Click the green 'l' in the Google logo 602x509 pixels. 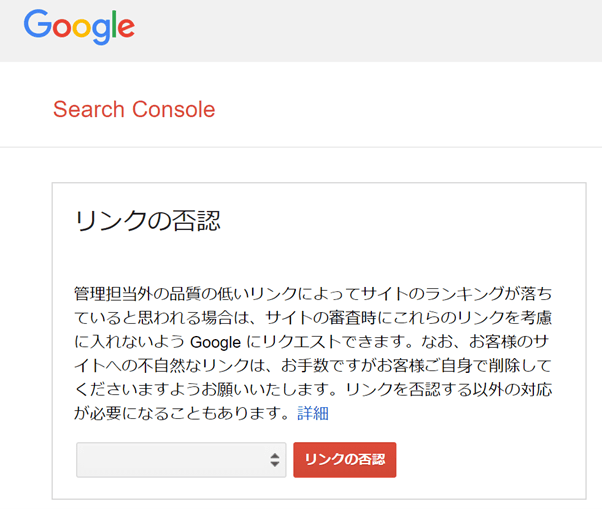click(113, 25)
